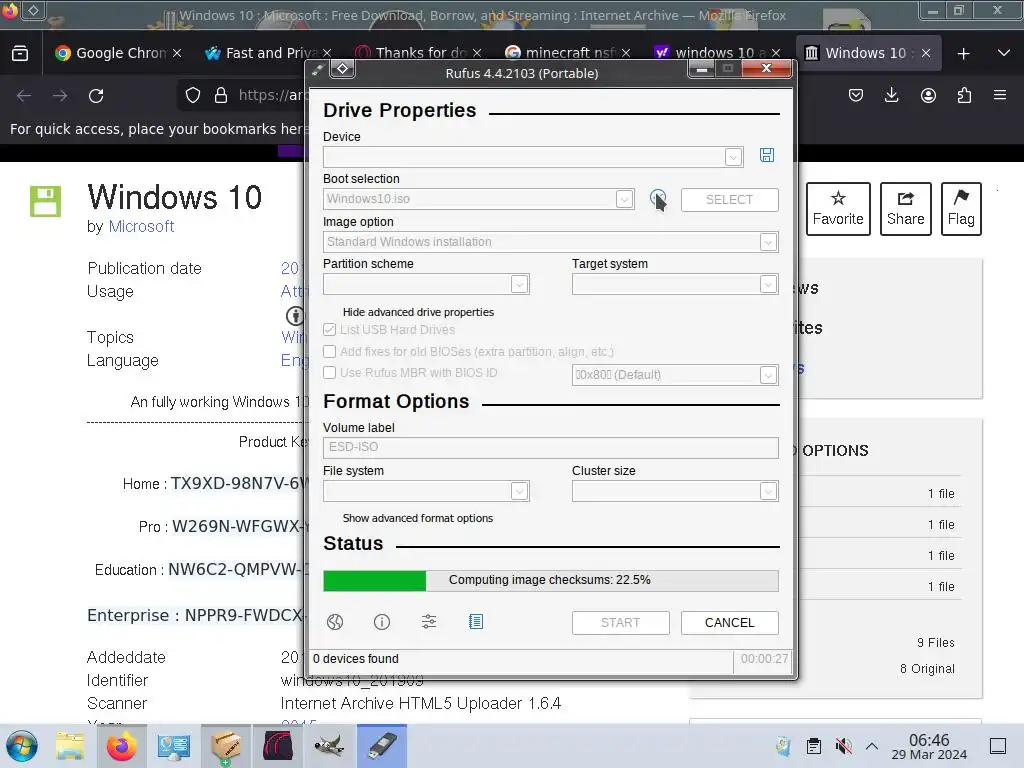1024x768 pixels.
Task: Click the Volume label field ESD-ISO
Action: pos(551,447)
